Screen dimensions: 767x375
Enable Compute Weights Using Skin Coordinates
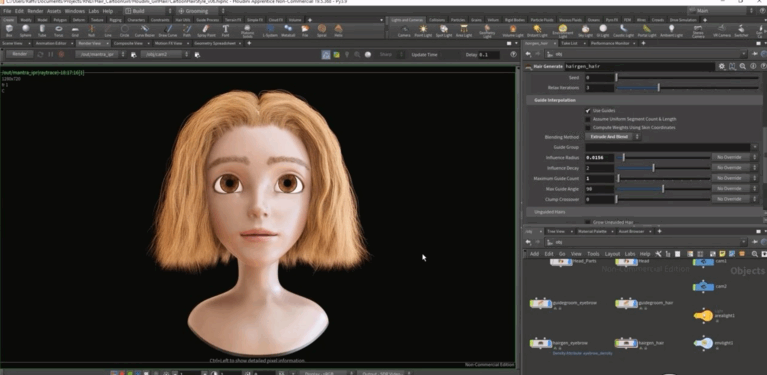[x=587, y=127]
